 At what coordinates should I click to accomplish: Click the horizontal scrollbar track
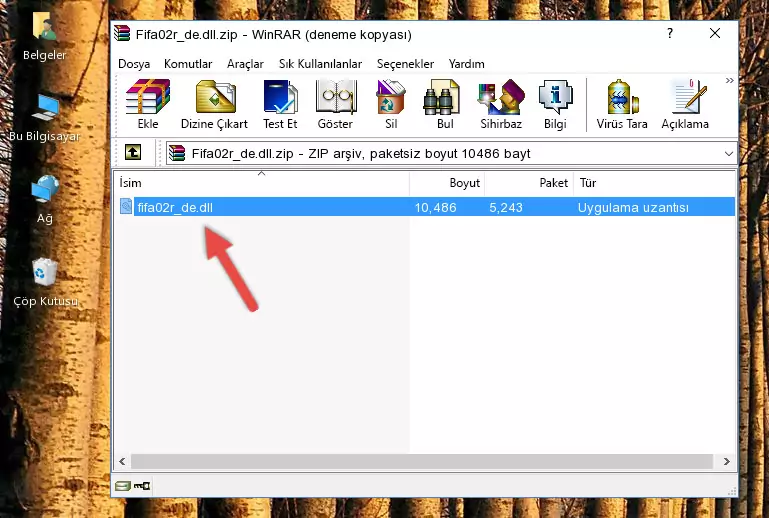[422, 461]
